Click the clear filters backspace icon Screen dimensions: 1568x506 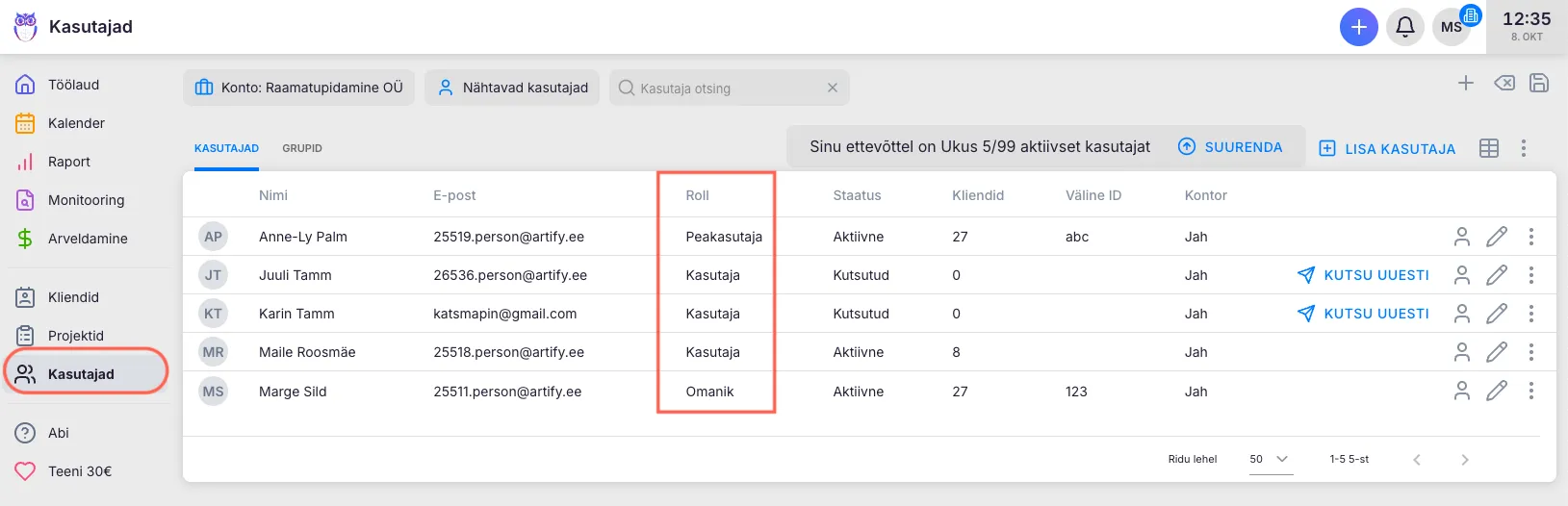[x=1504, y=84]
